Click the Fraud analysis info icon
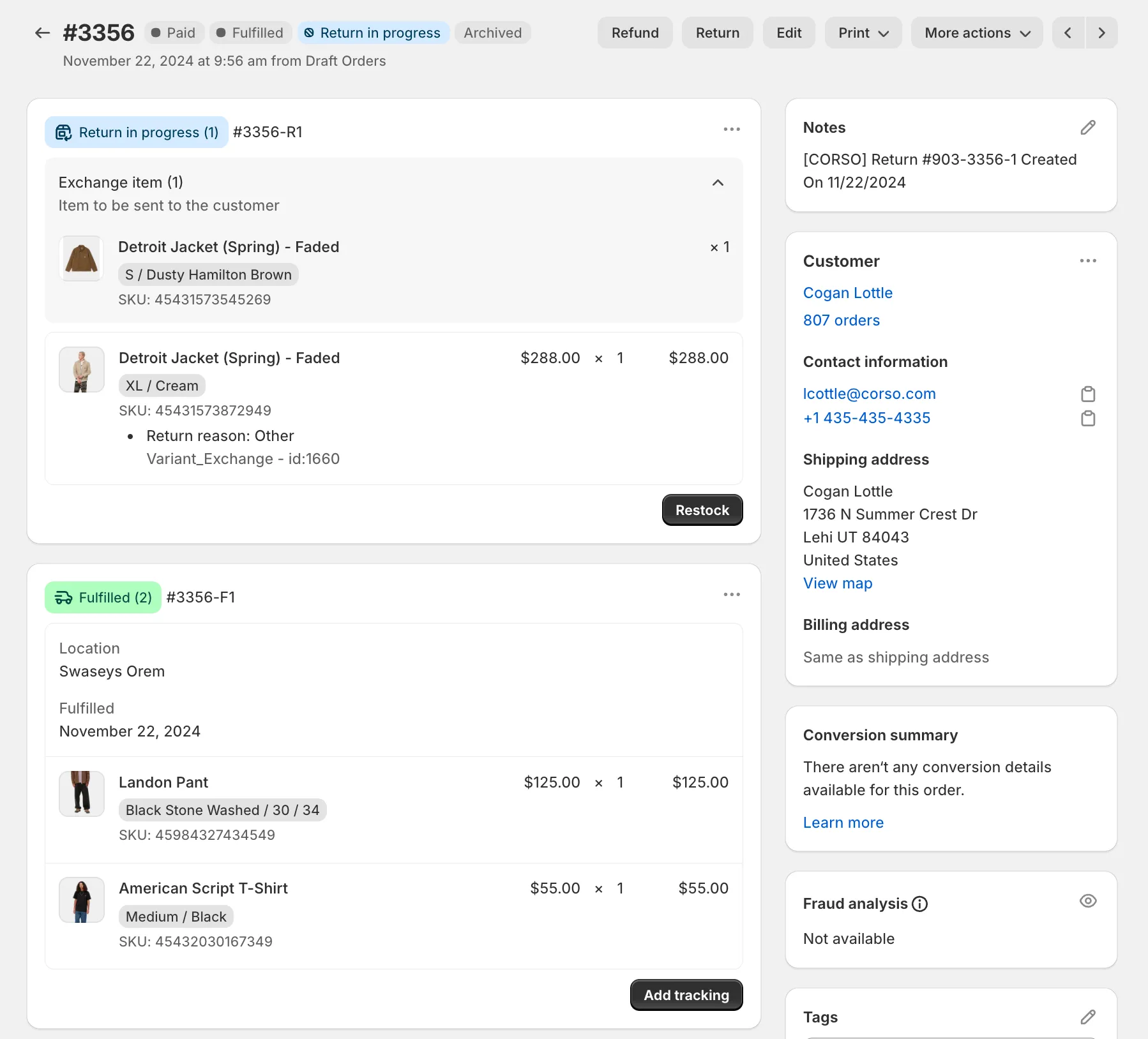 pyautogui.click(x=919, y=903)
